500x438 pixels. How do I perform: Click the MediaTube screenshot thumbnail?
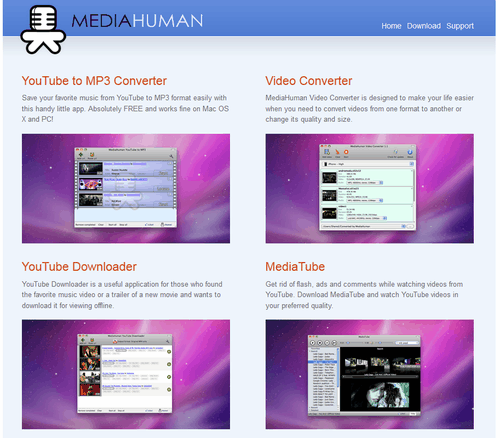point(370,374)
